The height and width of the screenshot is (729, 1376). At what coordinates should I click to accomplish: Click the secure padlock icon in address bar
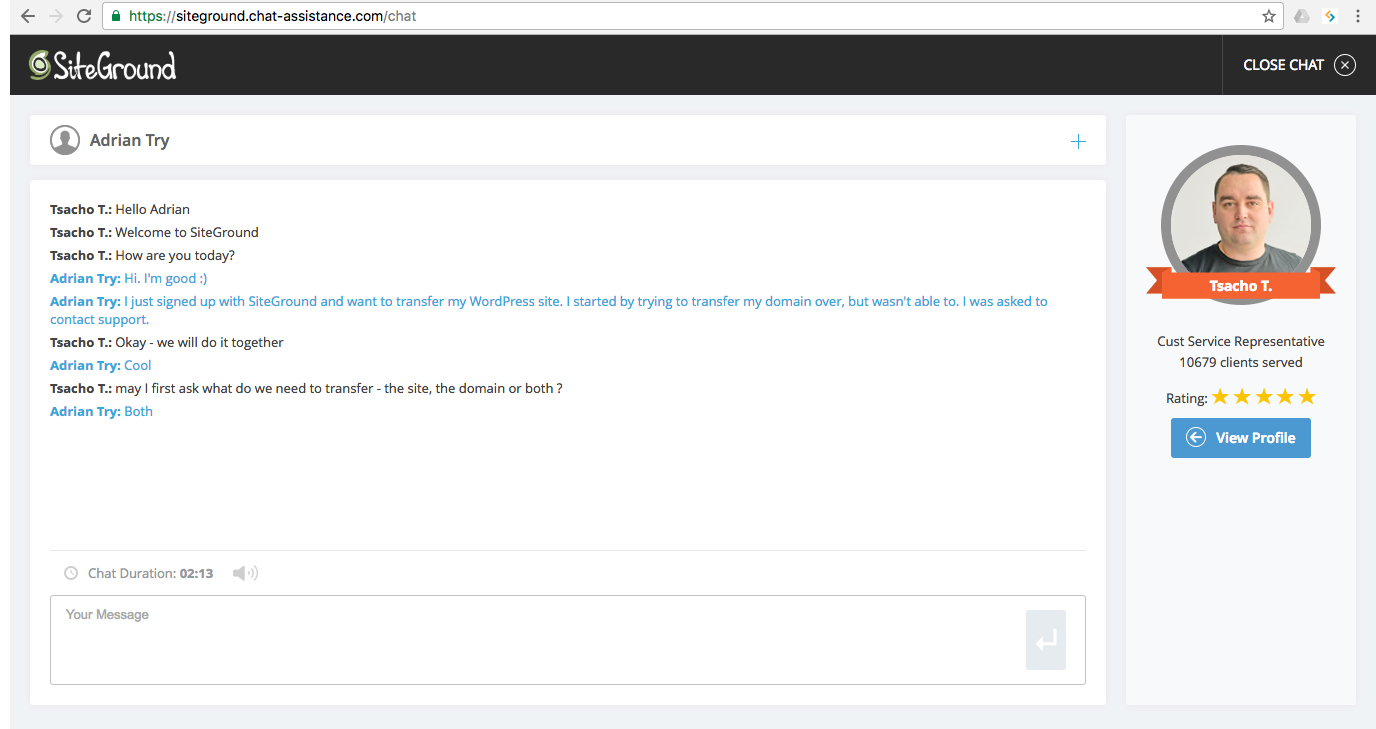pos(116,16)
